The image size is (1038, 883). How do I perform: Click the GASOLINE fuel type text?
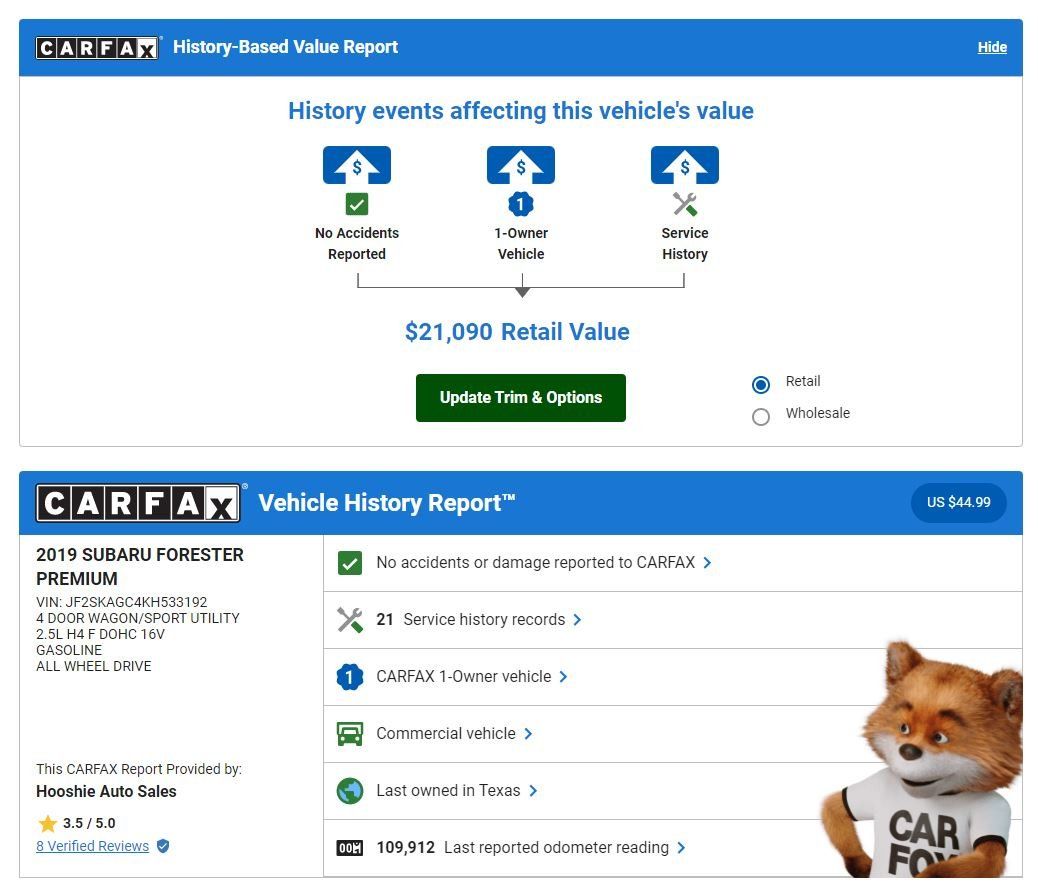pyautogui.click(x=69, y=650)
